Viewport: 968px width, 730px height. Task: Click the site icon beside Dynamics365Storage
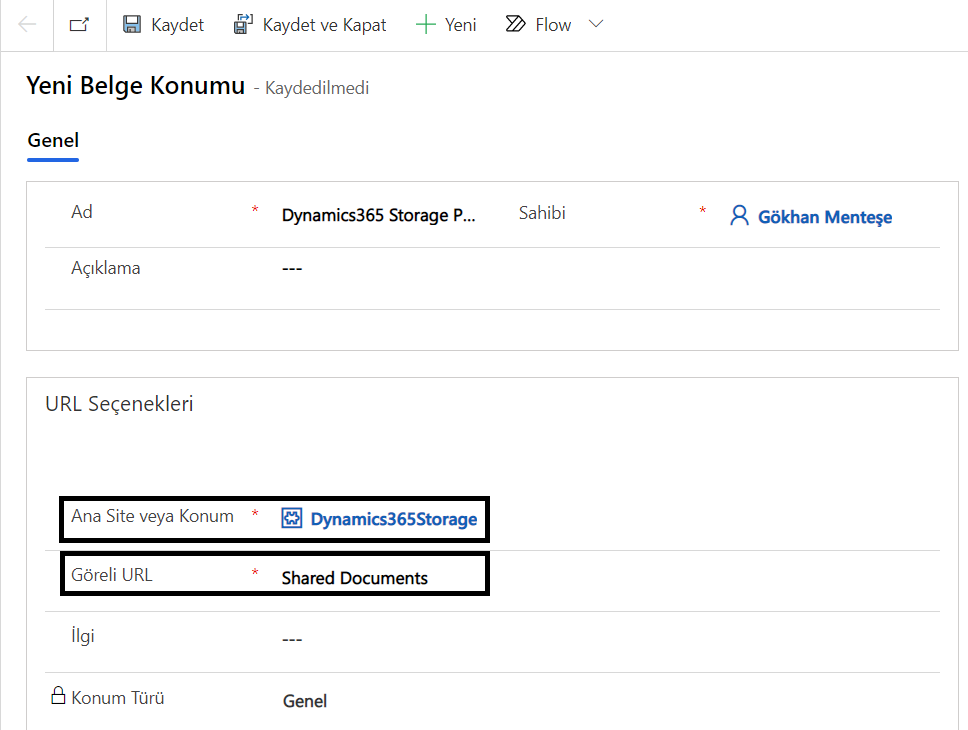[292, 518]
